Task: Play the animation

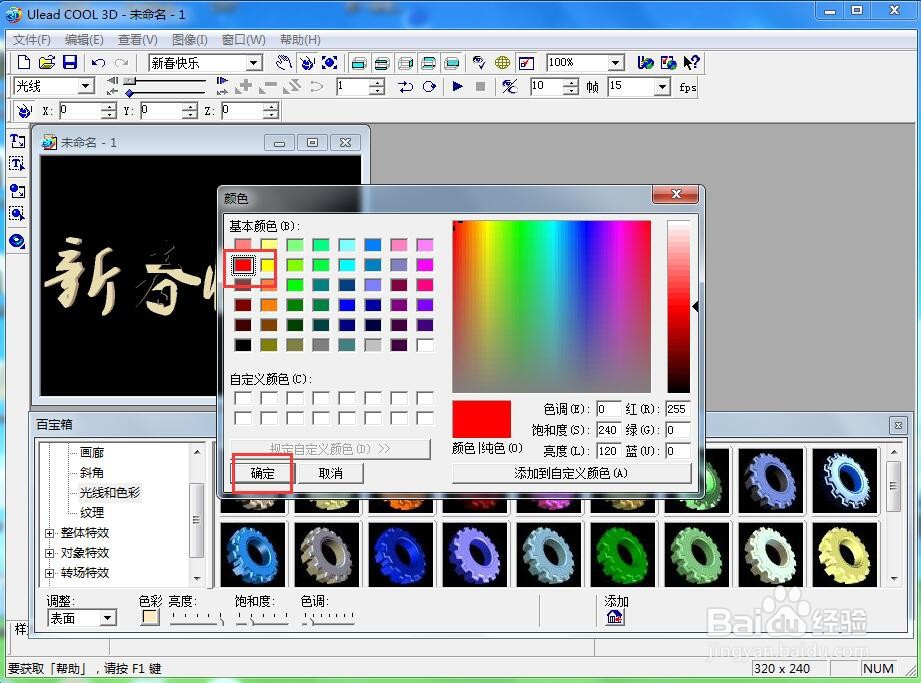Action: pos(458,86)
